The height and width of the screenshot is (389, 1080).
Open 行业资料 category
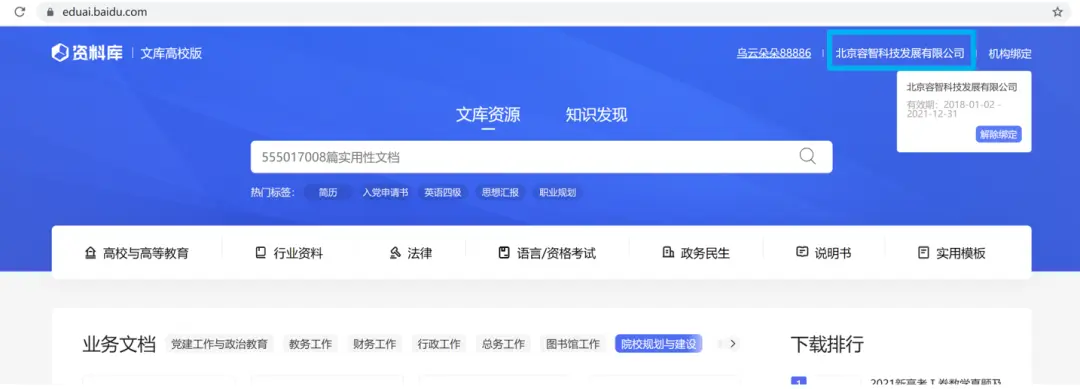pyautogui.click(x=289, y=253)
